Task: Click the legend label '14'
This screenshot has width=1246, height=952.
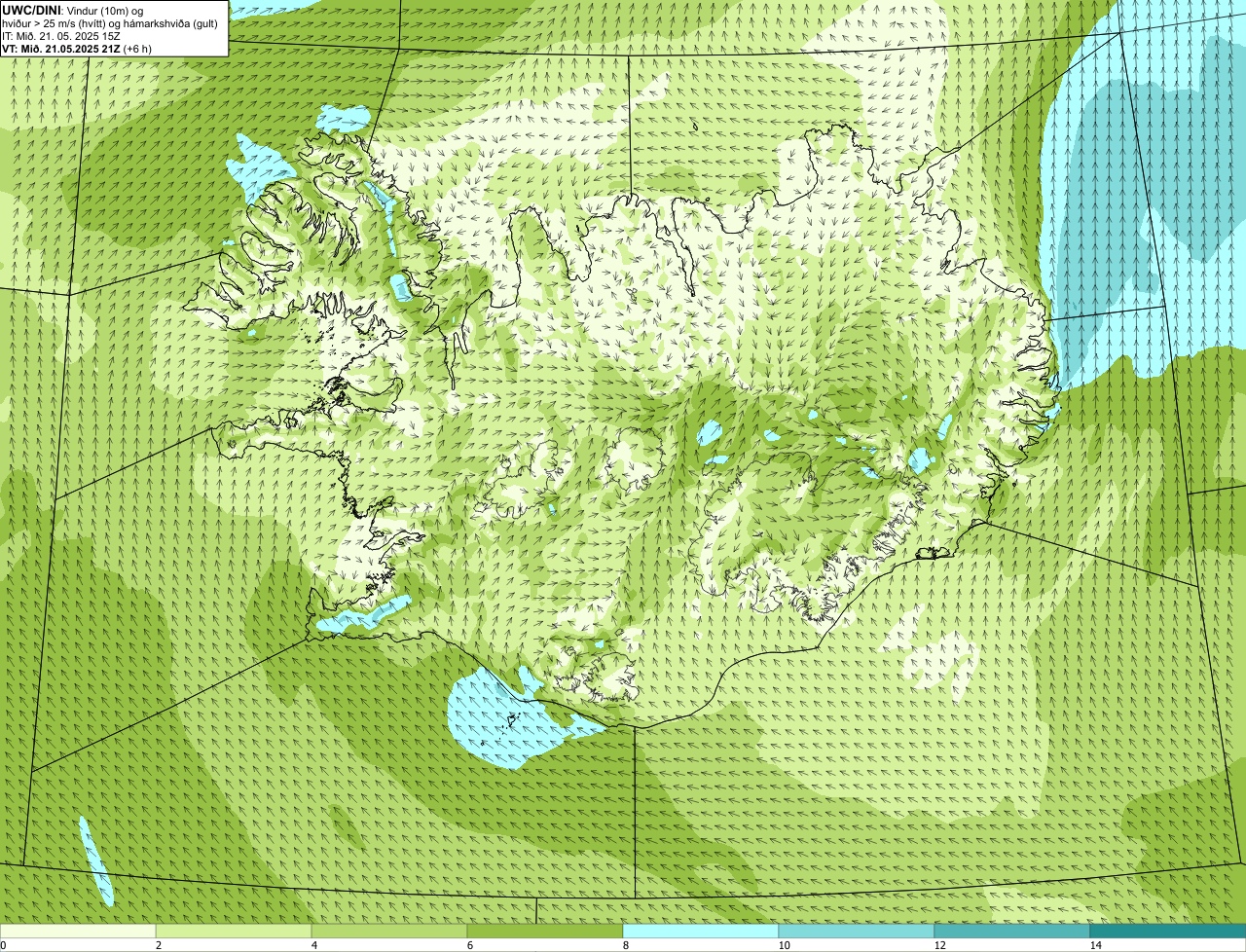Action: pyautogui.click(x=1095, y=945)
